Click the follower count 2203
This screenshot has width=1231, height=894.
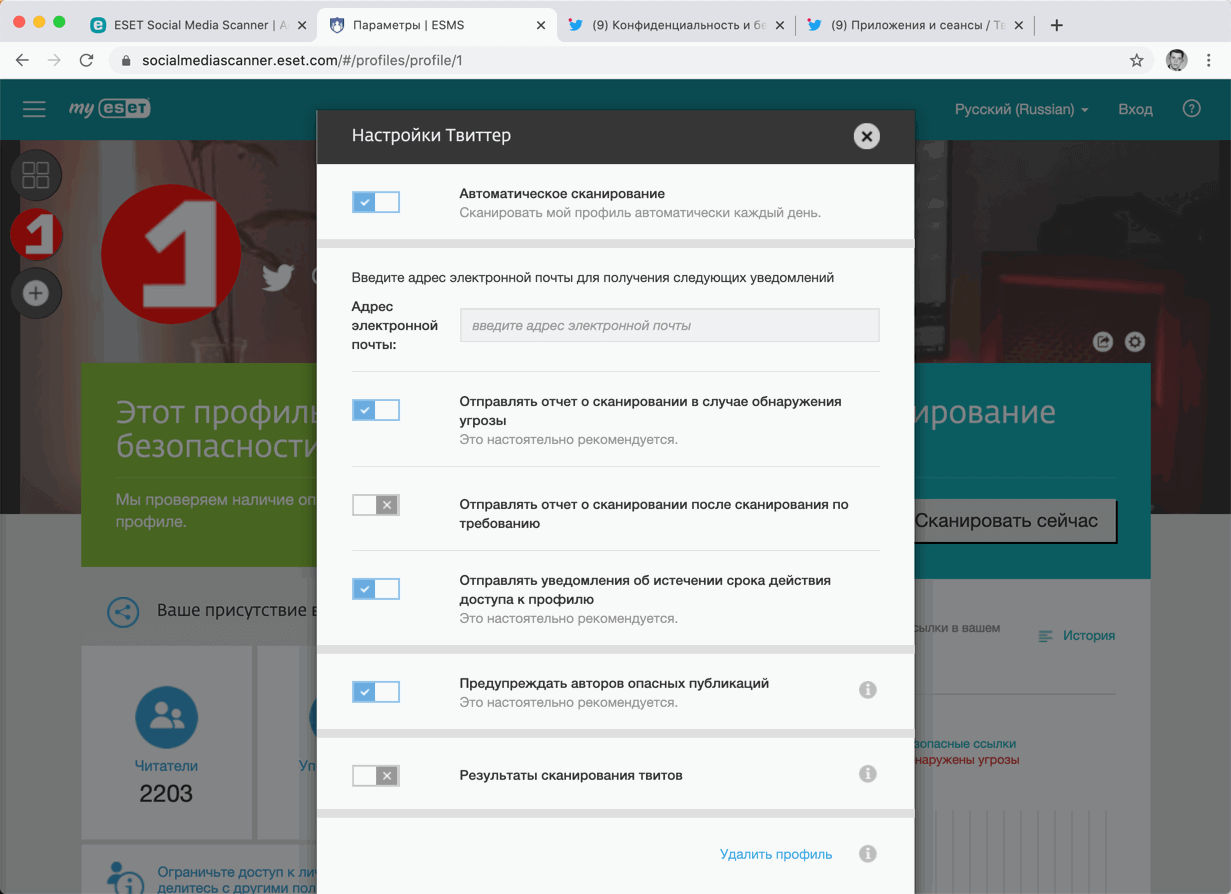pyautogui.click(x=166, y=794)
